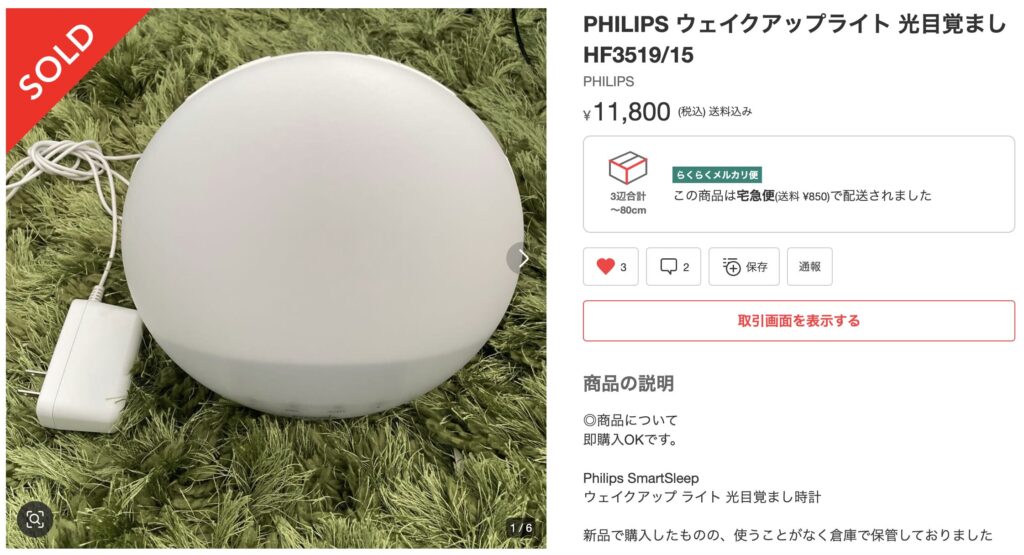
Task: Click the 3辺合計 〜80cm size label
Action: tap(628, 203)
